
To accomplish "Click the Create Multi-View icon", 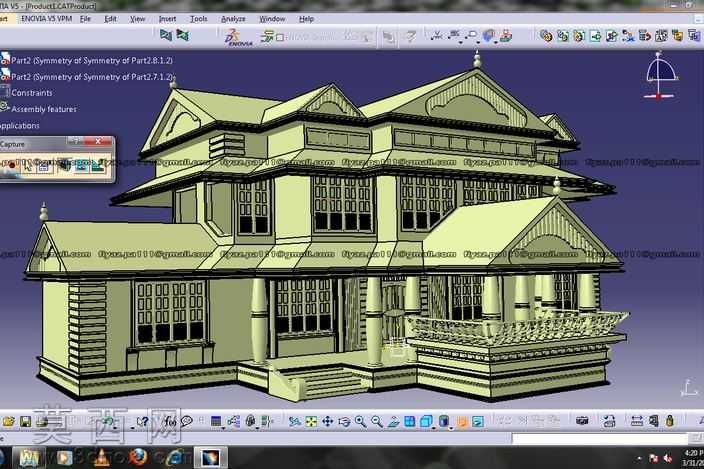I will point(409,421).
